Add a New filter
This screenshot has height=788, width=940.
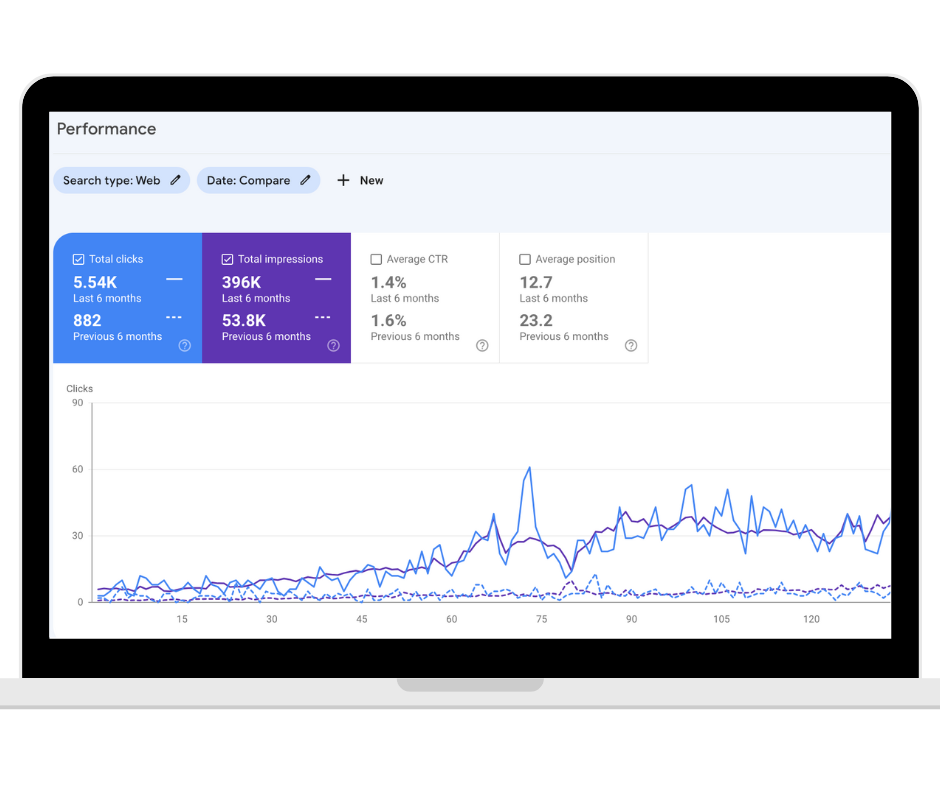[x=360, y=180]
